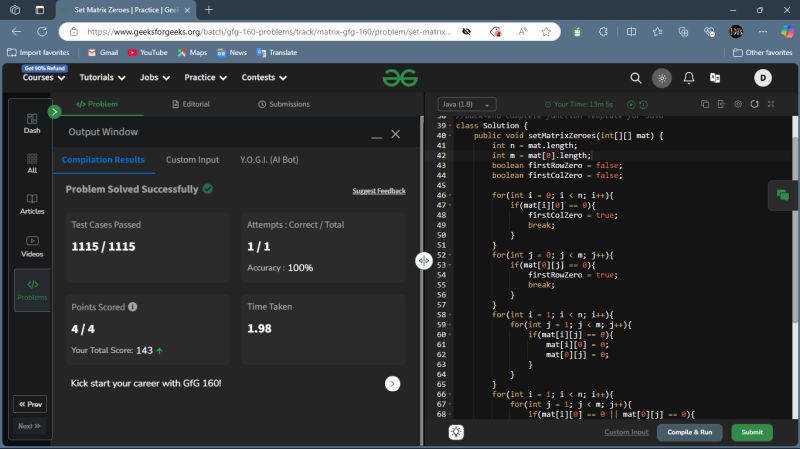This screenshot has width=800, height=449.
Task: Select the Compilation Results tab
Action: 103,160
